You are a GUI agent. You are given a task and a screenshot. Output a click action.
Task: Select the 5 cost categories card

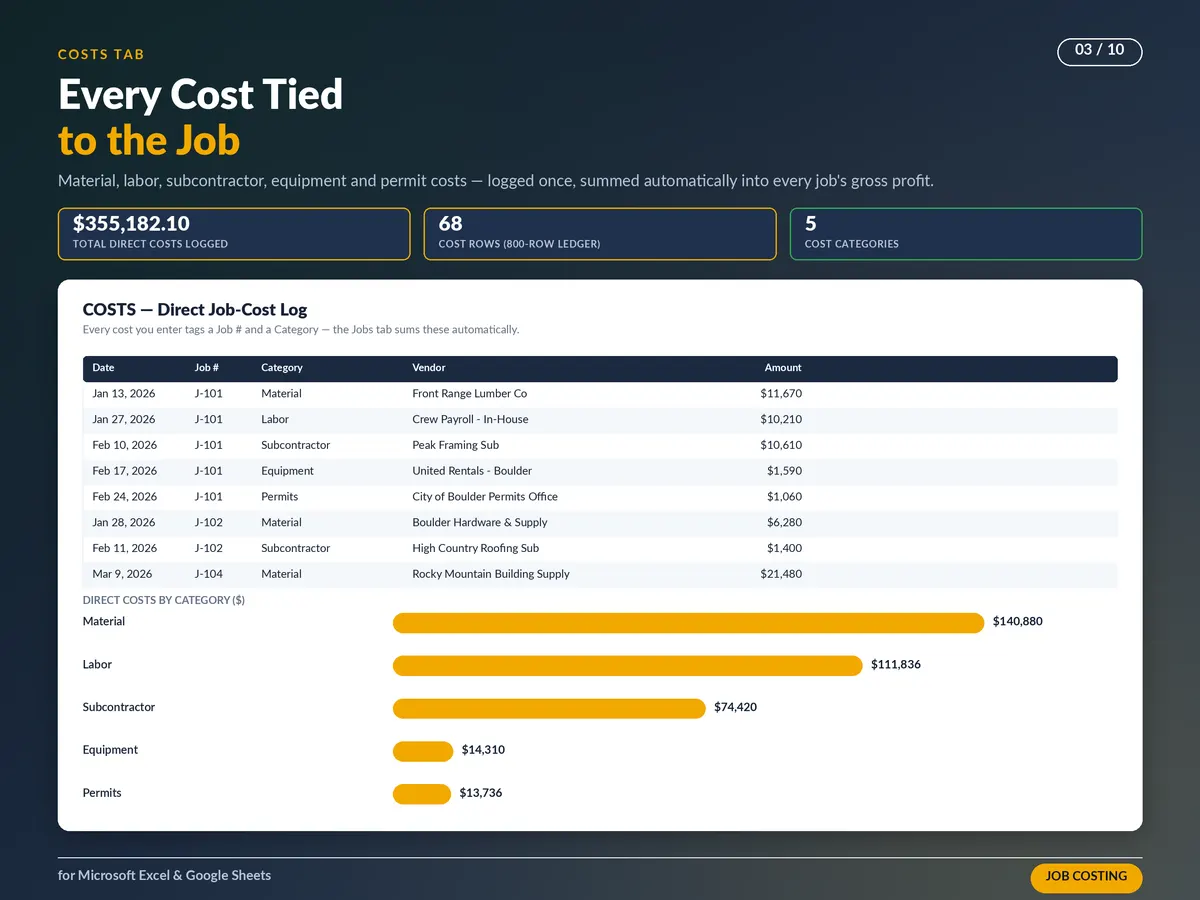point(966,234)
